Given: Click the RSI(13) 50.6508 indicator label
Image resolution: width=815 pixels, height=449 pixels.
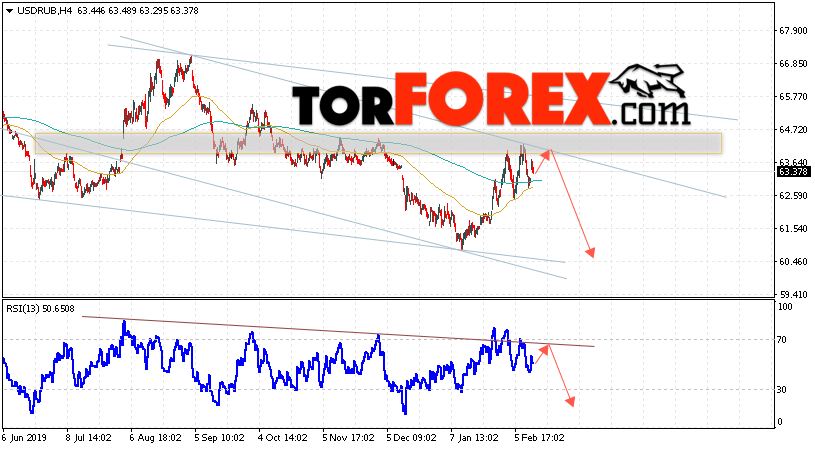Looking at the screenshot, I should [x=40, y=309].
